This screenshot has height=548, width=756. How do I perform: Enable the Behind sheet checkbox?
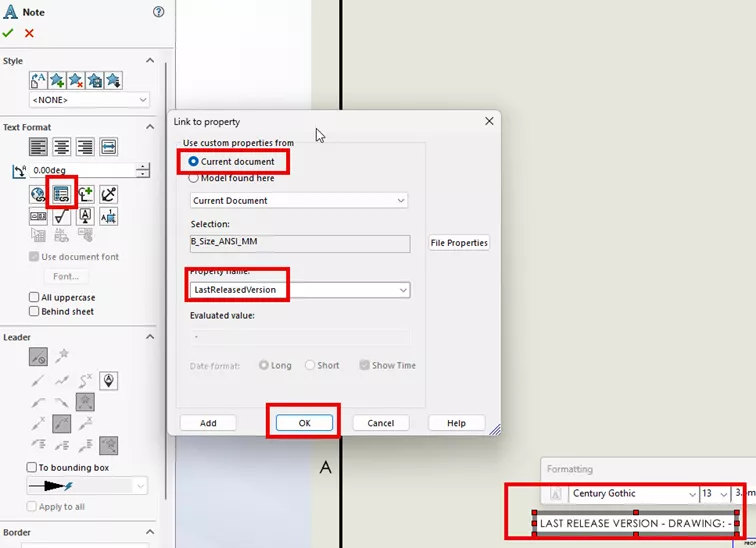point(34,311)
